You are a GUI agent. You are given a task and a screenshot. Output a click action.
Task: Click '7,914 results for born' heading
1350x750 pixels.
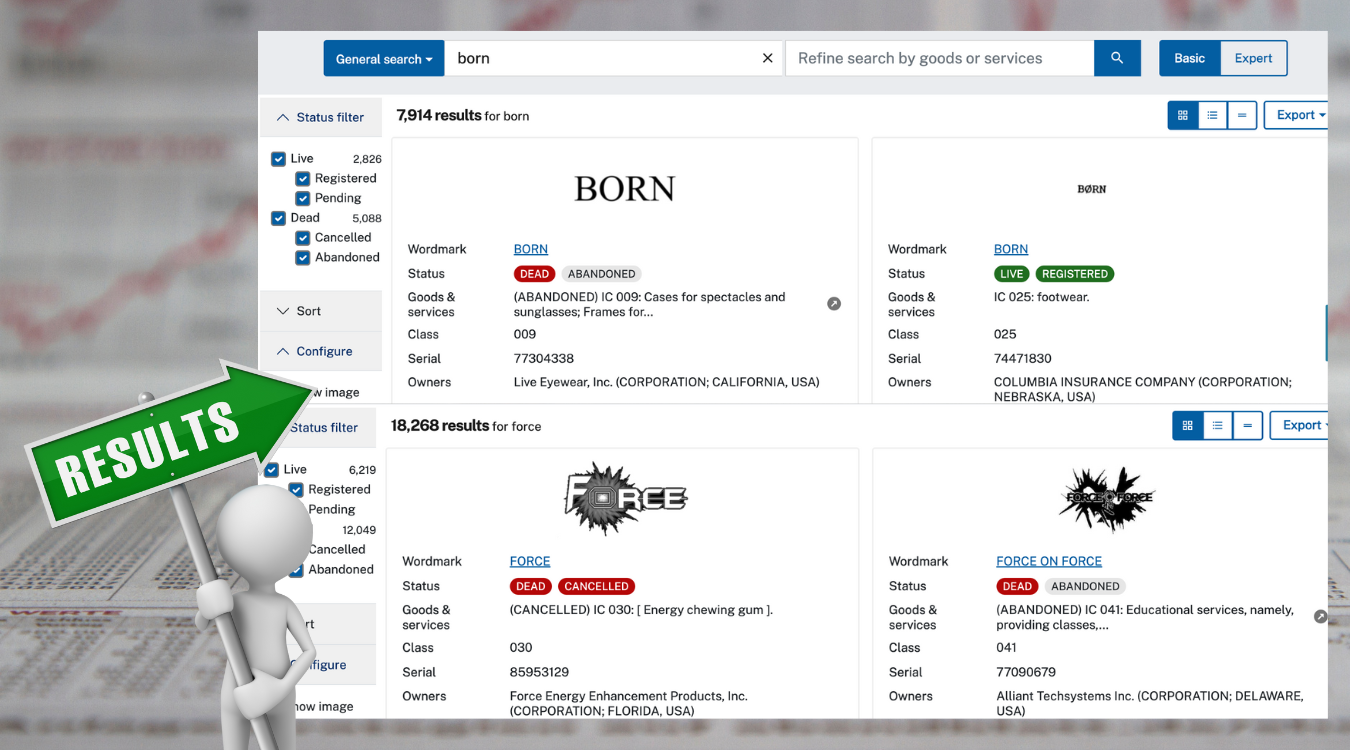tap(463, 116)
